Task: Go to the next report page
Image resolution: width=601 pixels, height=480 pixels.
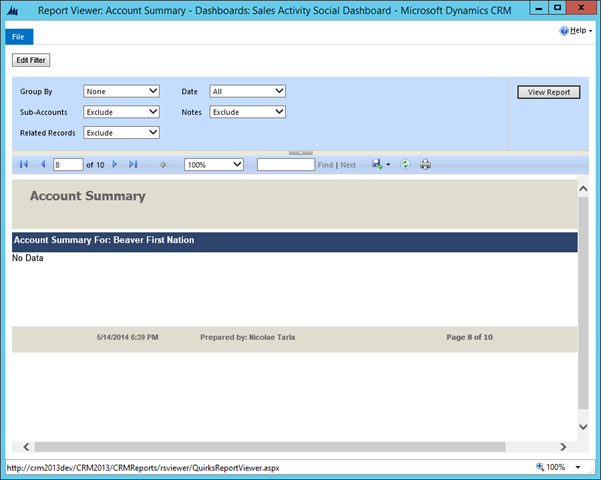Action: (115, 164)
